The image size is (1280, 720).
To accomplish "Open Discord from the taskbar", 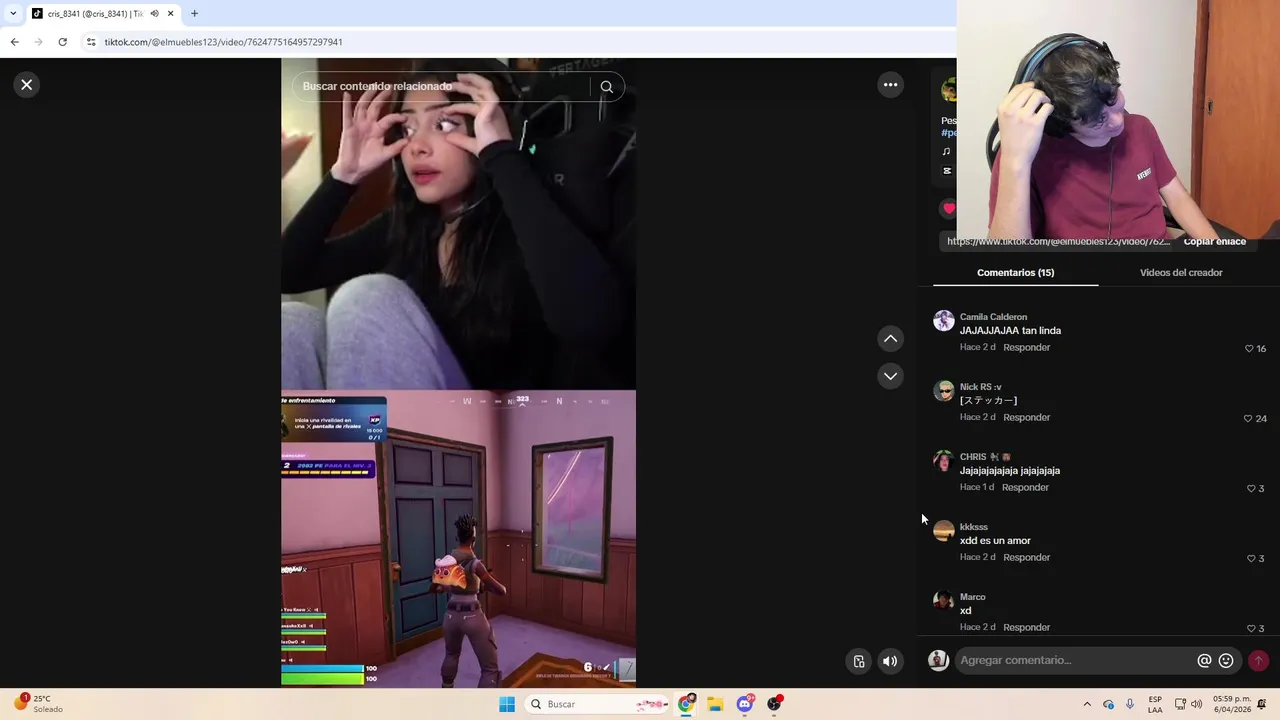I will [x=745, y=704].
